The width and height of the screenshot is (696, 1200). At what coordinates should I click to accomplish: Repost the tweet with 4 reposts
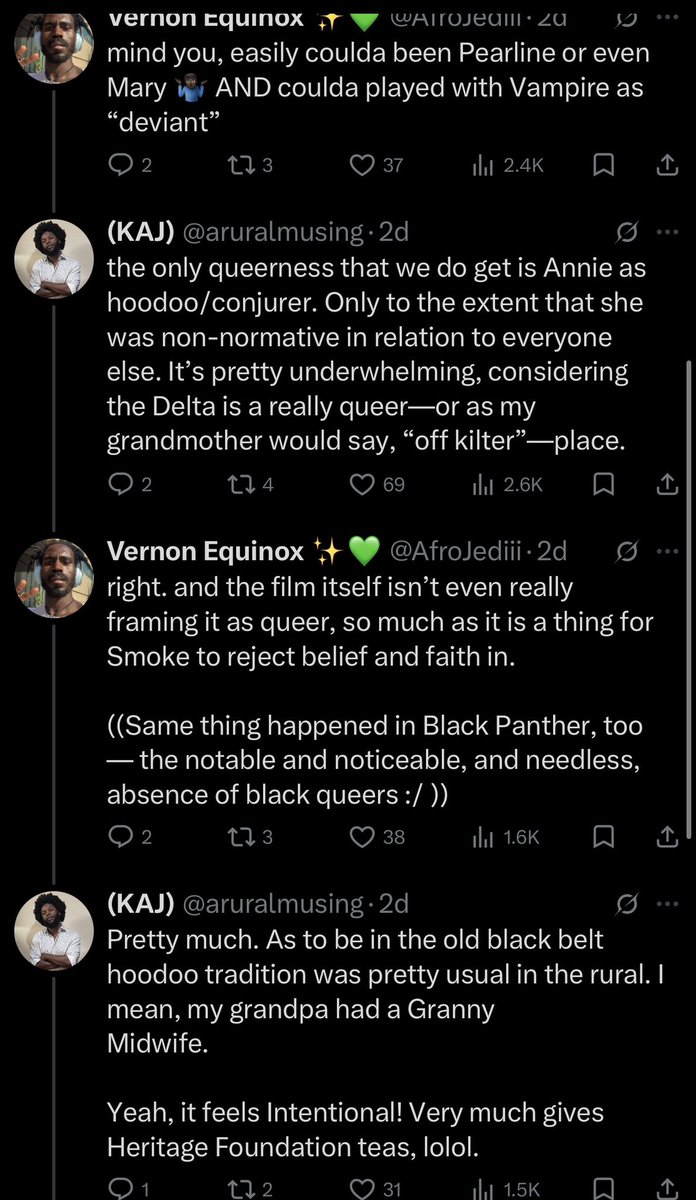click(239, 484)
